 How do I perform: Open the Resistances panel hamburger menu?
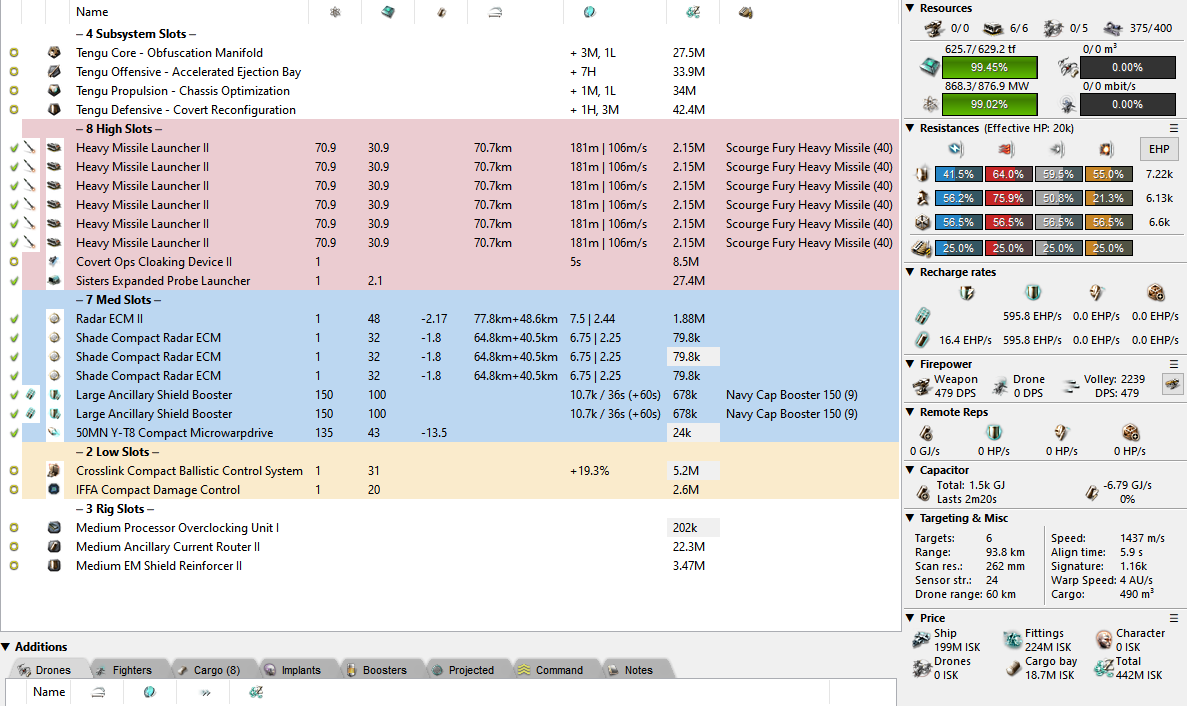[1174, 128]
